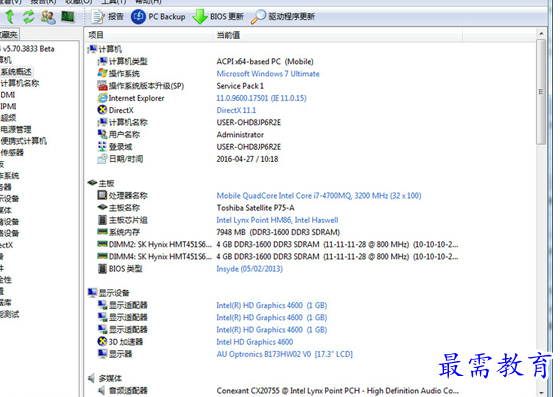The image size is (560, 397).
Task: Open 驱动程序更新 driver update
Action: (x=282, y=16)
